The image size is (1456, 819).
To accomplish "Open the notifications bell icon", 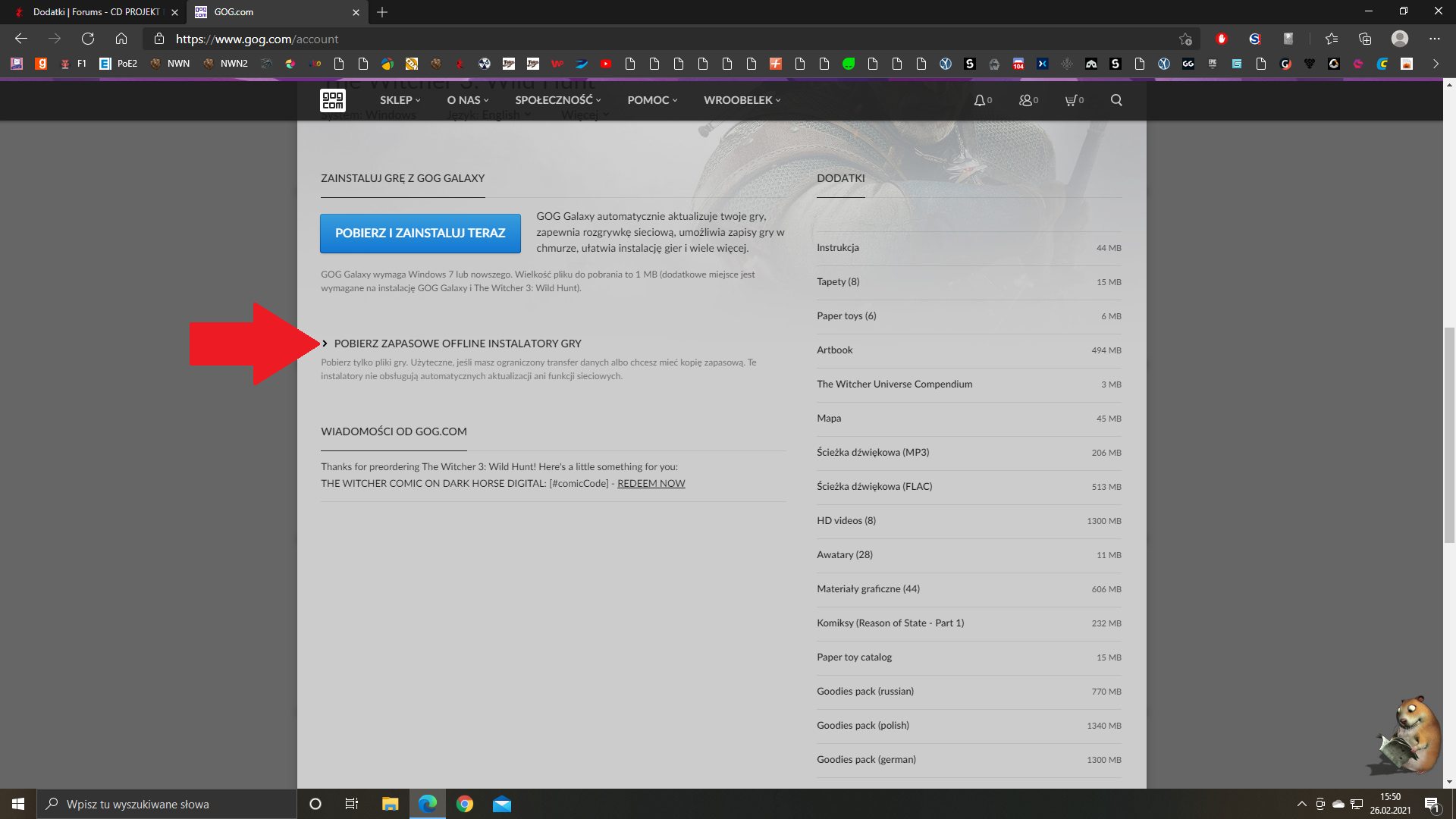I will (x=983, y=100).
